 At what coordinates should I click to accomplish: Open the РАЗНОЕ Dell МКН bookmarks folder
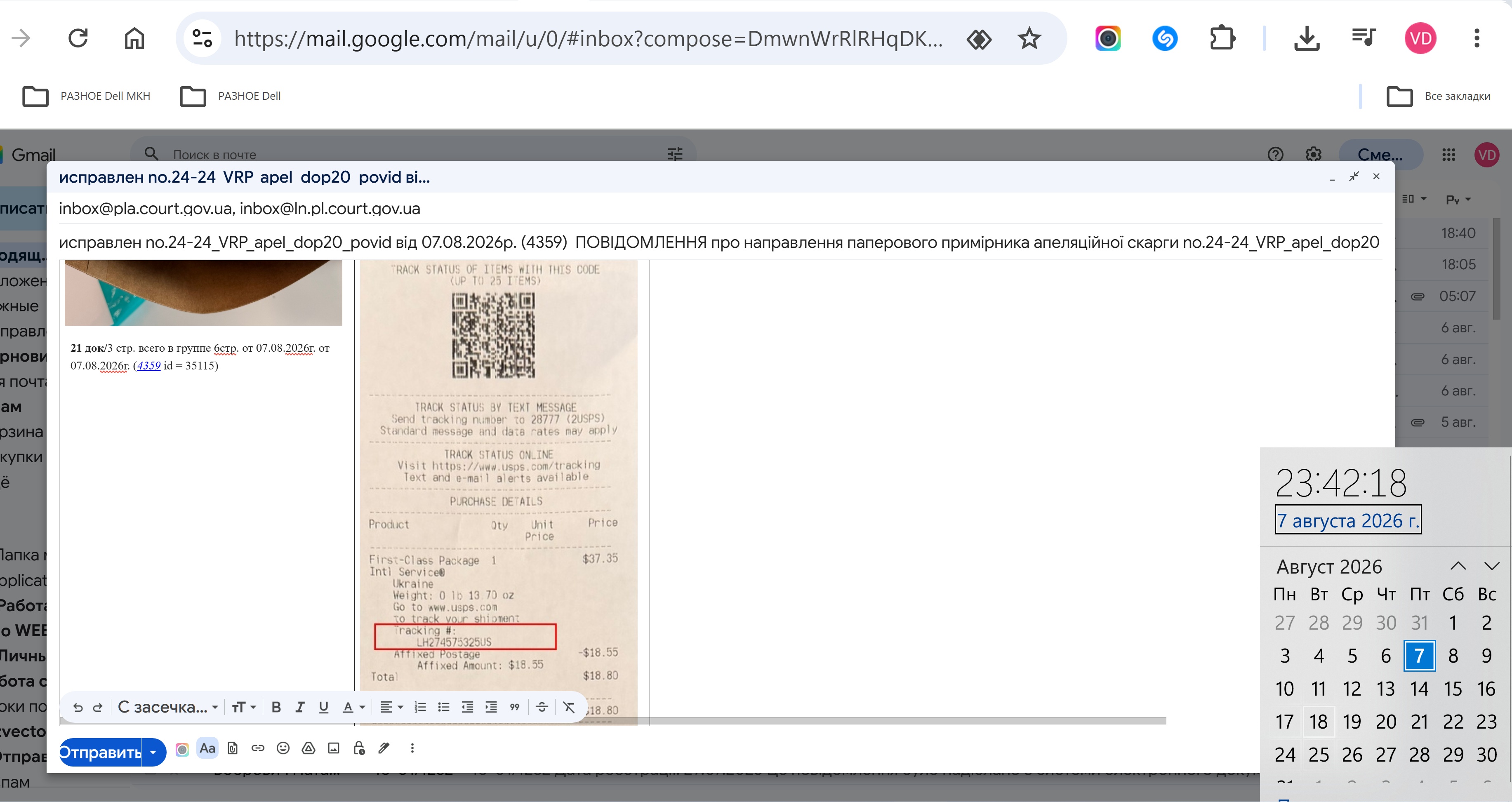86,96
